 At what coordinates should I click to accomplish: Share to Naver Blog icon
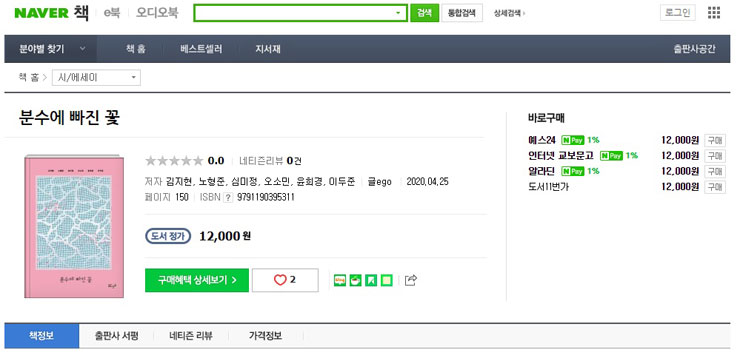pyautogui.click(x=340, y=280)
